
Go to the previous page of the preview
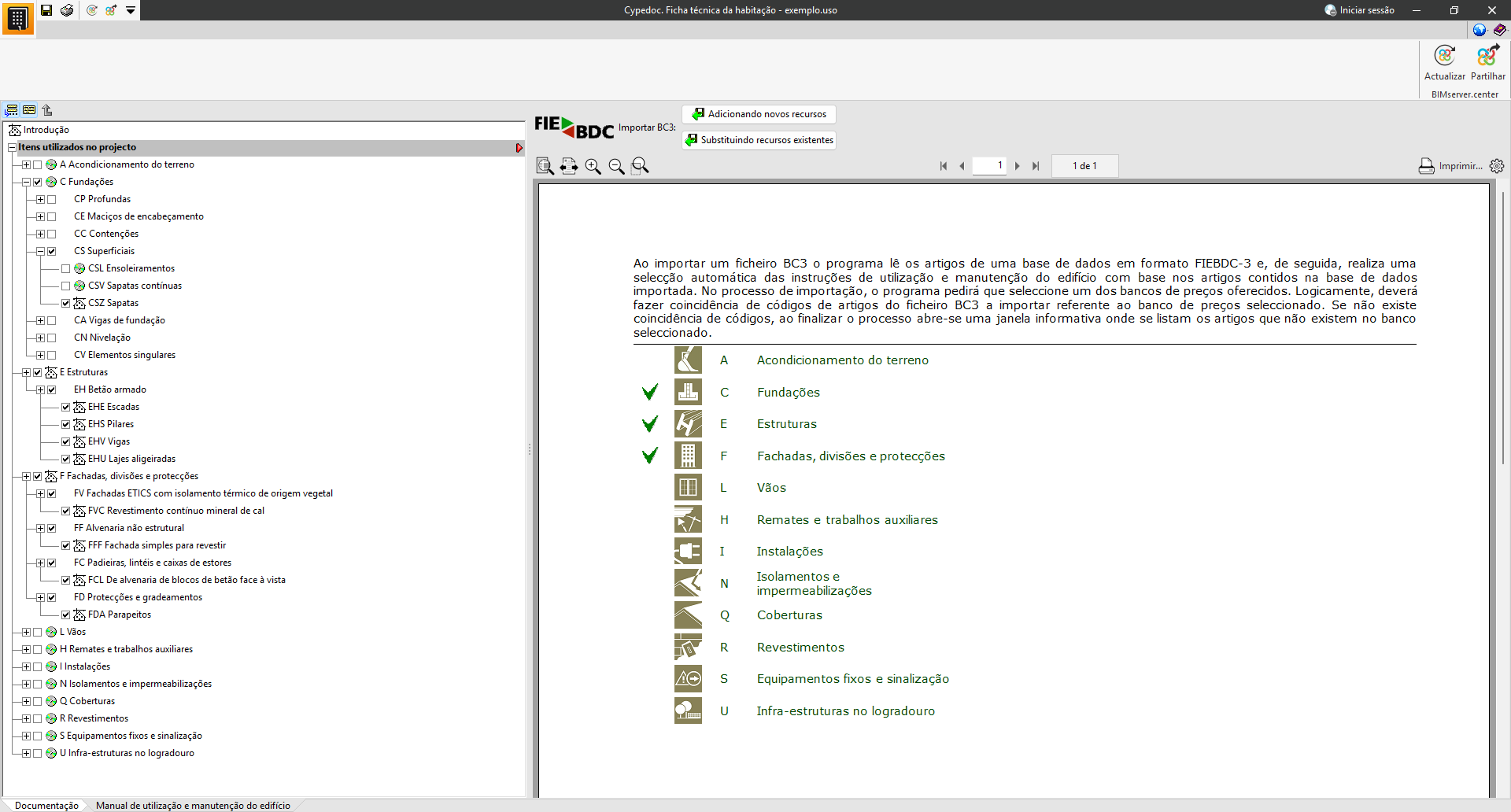point(962,166)
